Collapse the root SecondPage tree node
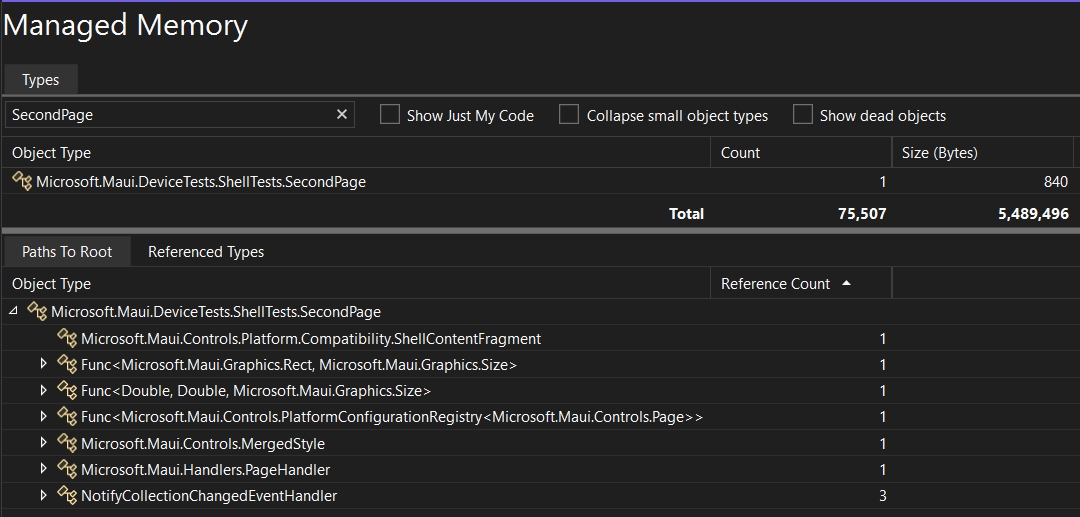This screenshot has width=1080, height=517. [x=13, y=312]
